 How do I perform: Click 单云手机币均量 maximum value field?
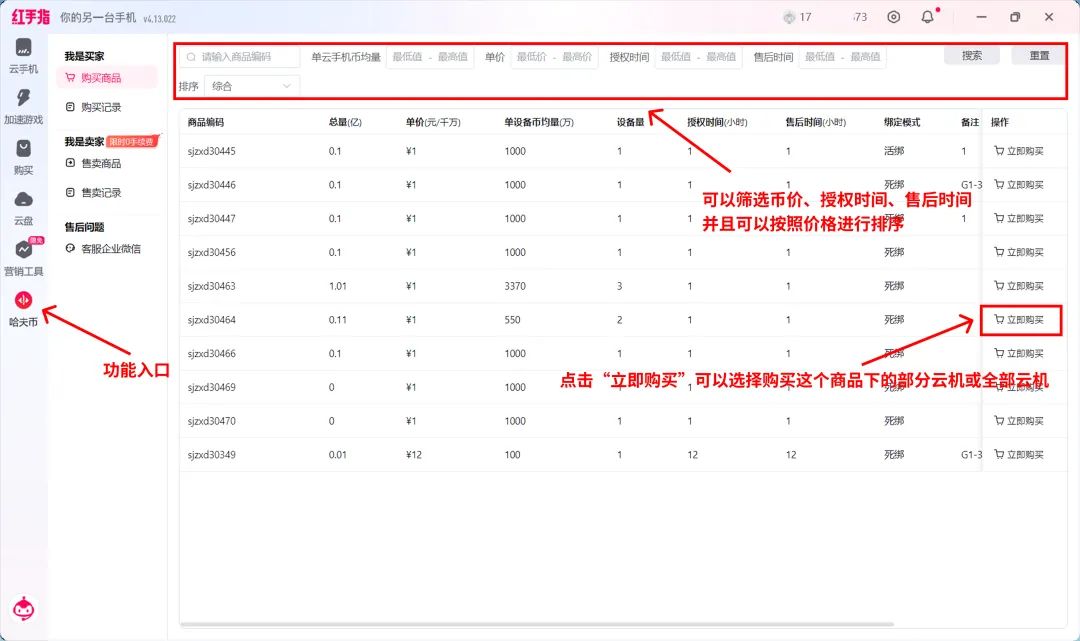pyautogui.click(x=453, y=56)
